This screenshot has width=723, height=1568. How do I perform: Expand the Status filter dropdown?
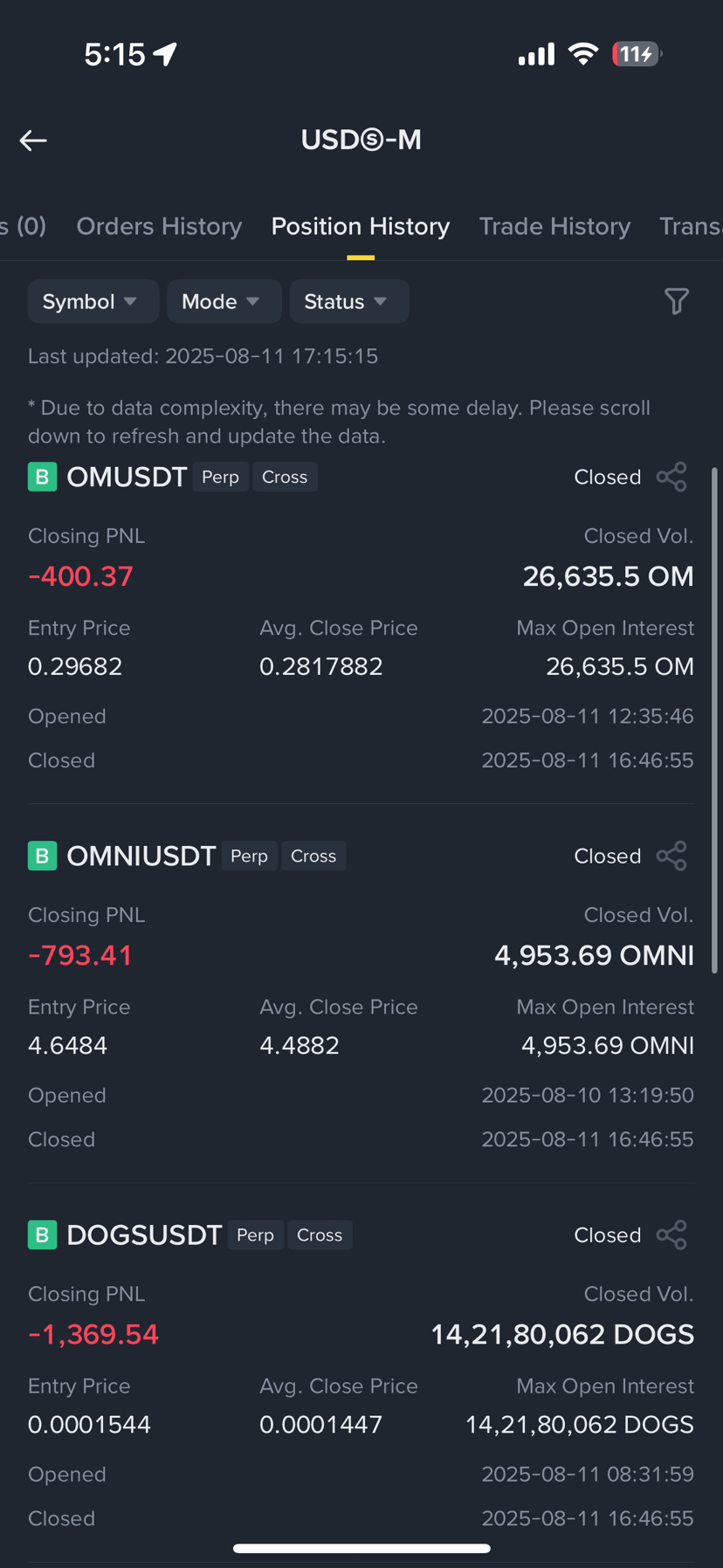click(x=349, y=301)
